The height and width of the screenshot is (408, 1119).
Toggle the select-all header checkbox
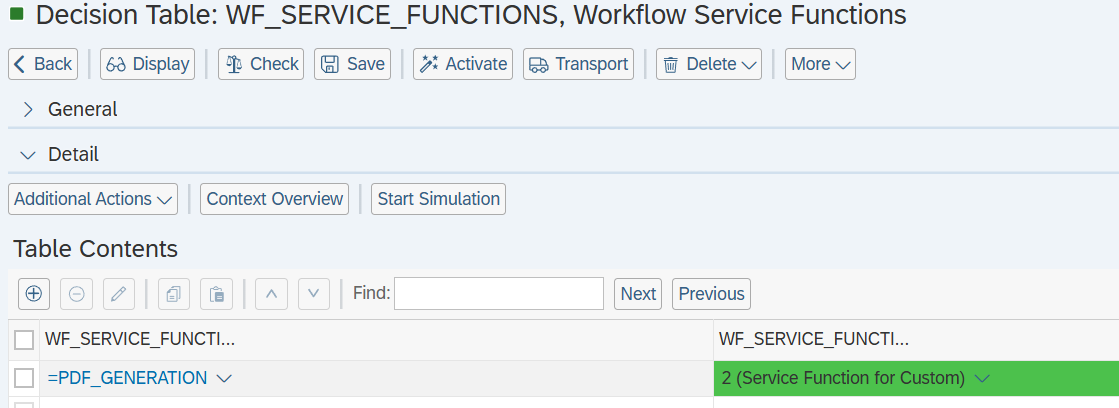click(x=24, y=341)
